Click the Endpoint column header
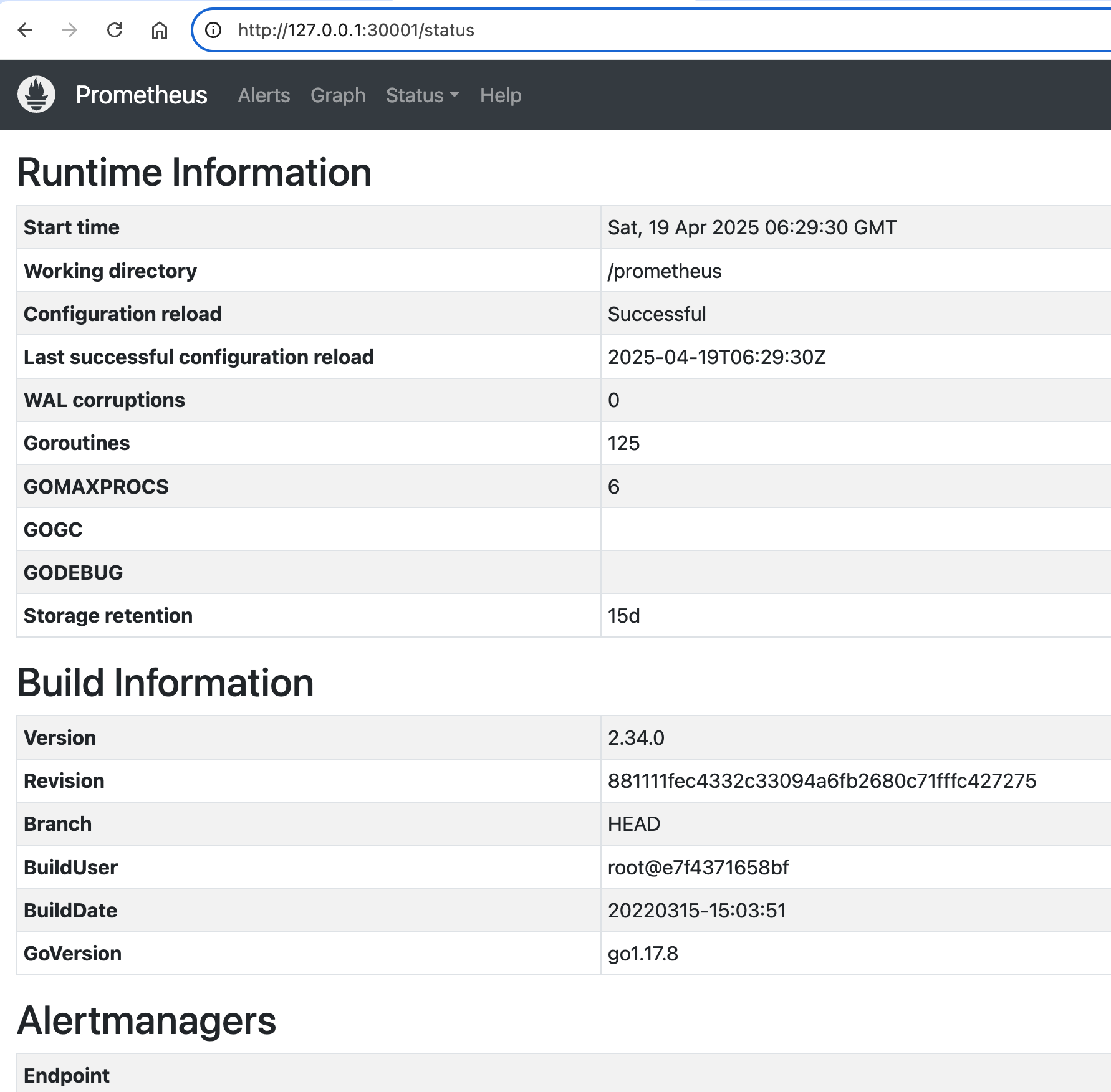Image resolution: width=1111 pixels, height=1092 pixels. tap(67, 1076)
